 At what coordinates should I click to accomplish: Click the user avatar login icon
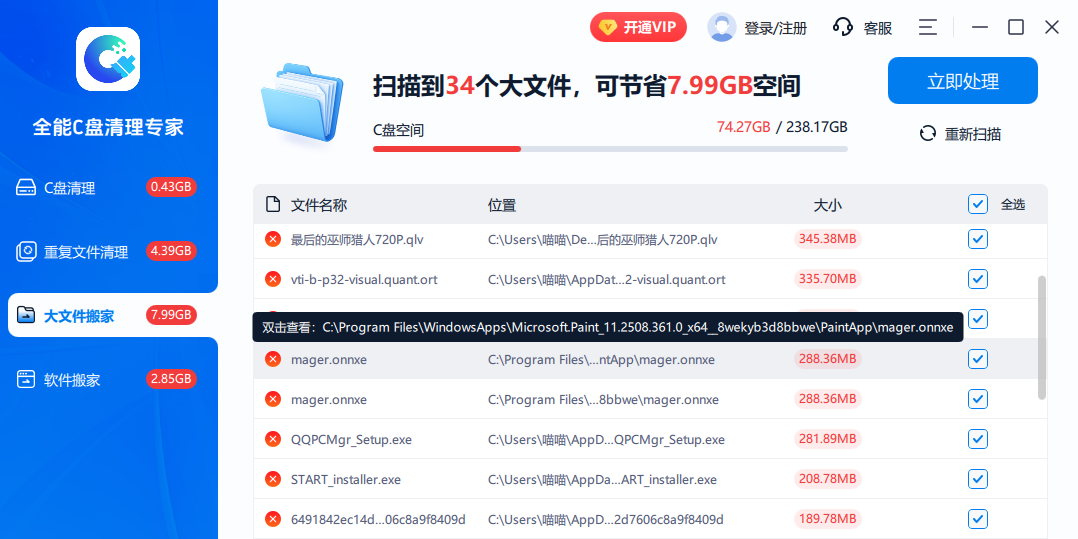[x=721, y=28]
